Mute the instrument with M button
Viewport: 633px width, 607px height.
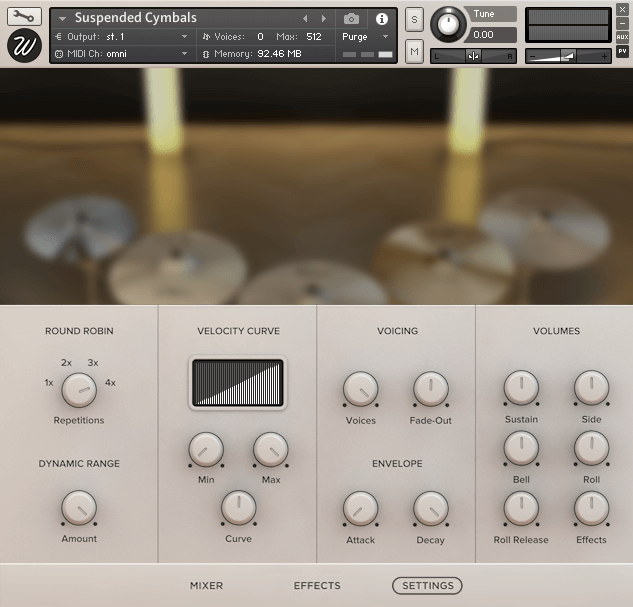[414, 52]
